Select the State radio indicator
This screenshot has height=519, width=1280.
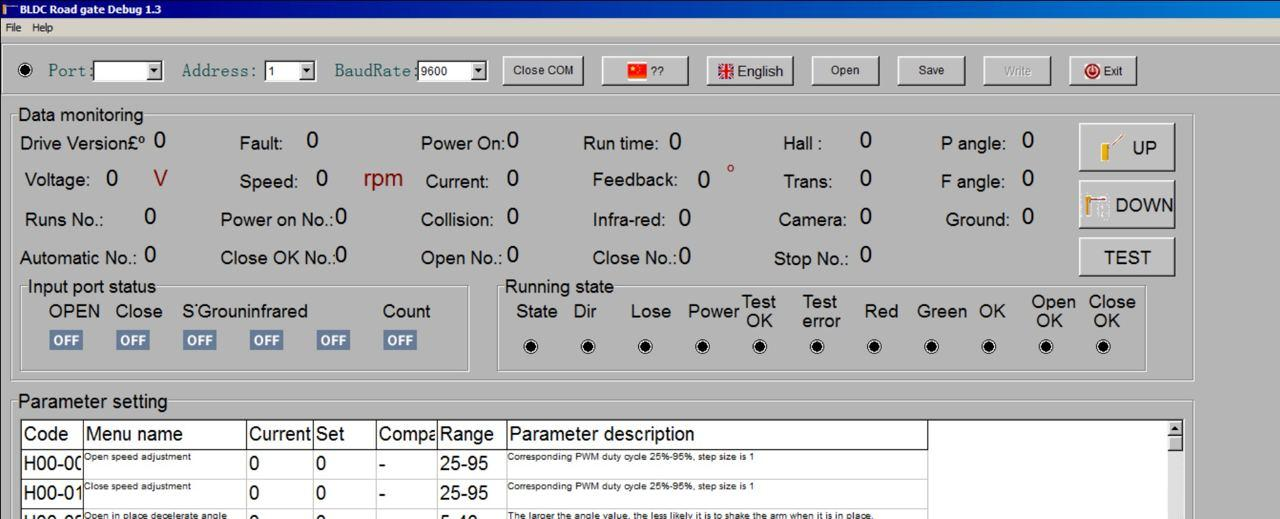(x=531, y=347)
